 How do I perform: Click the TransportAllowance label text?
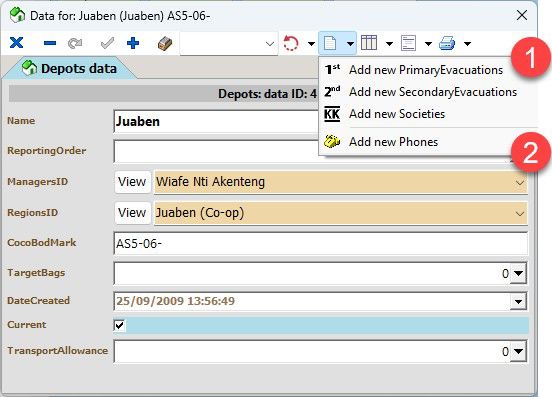[x=57, y=351]
